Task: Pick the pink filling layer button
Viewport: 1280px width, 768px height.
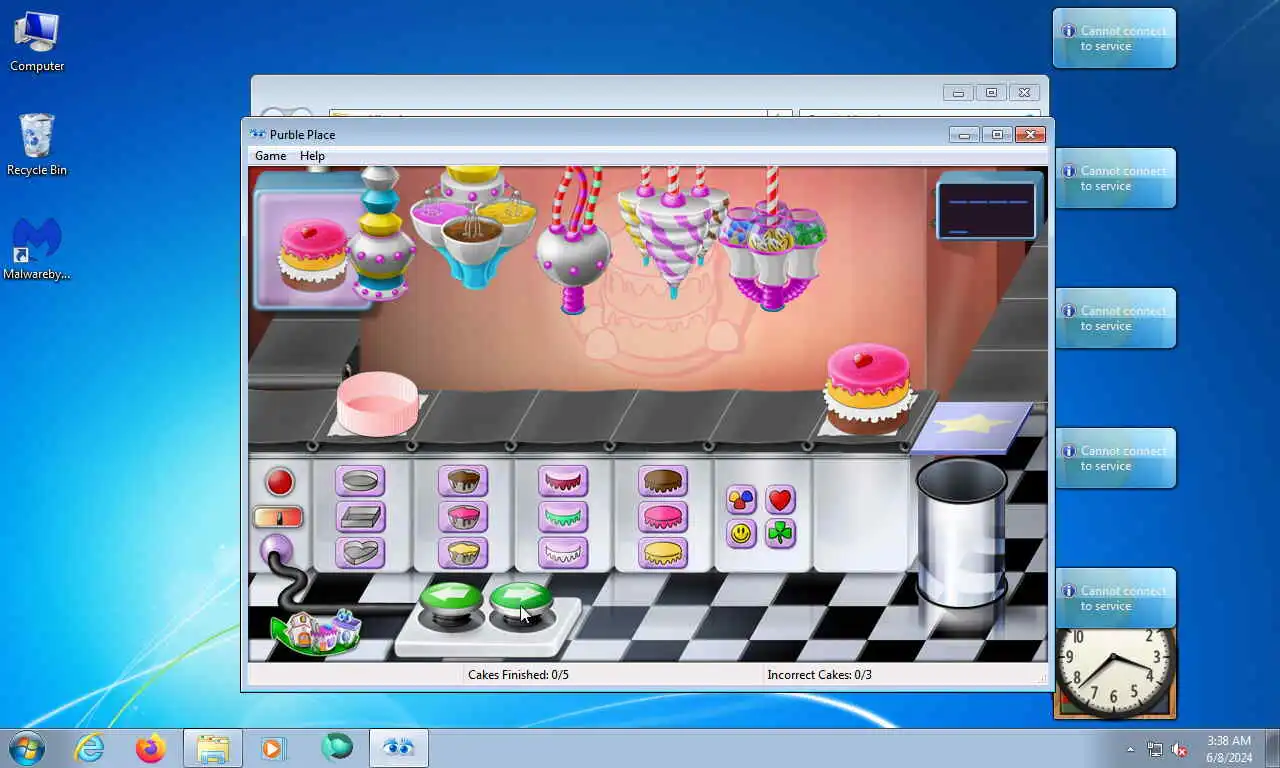Action: 563,481
